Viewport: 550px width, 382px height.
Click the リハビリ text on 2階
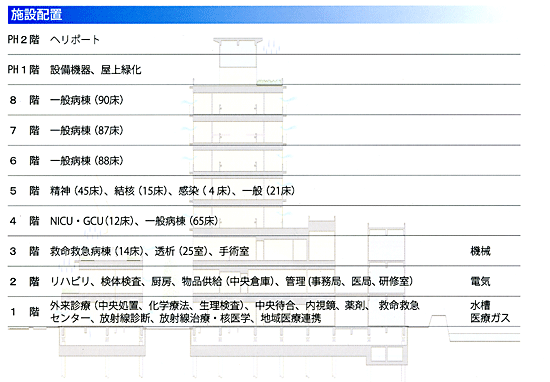[x=70, y=281]
